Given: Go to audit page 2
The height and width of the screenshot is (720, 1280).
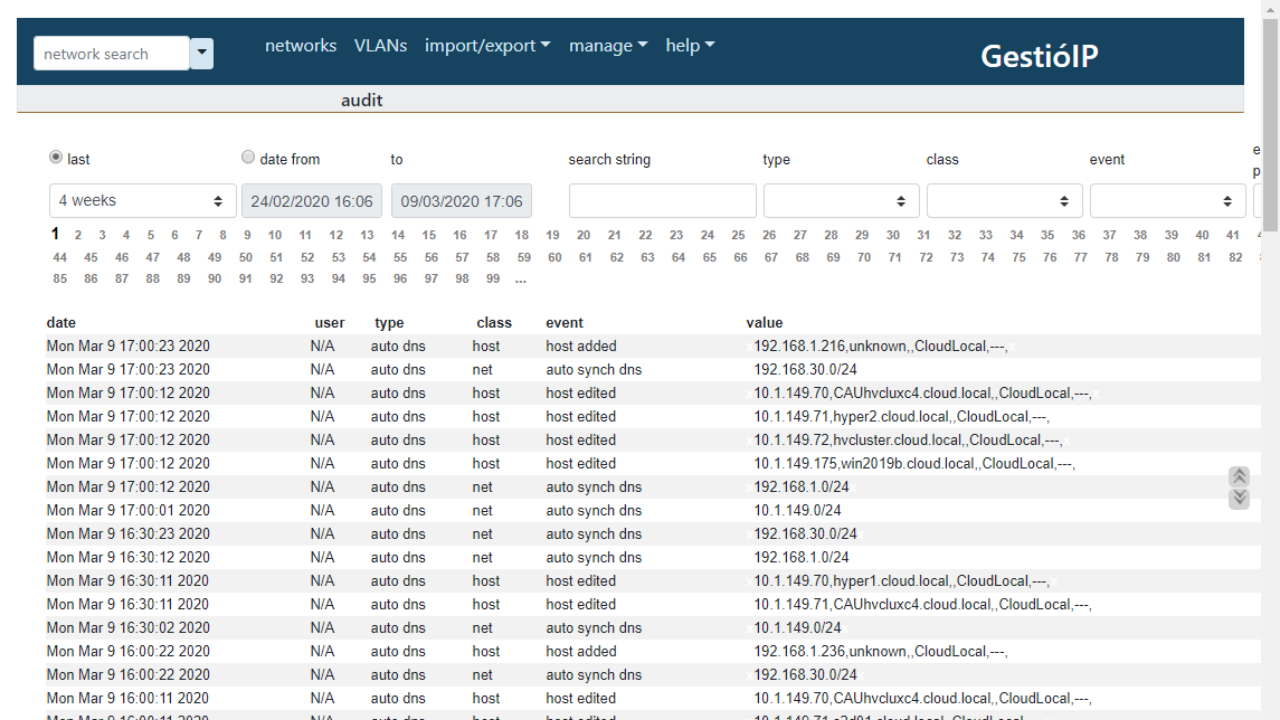Looking at the screenshot, I should coord(79,235).
